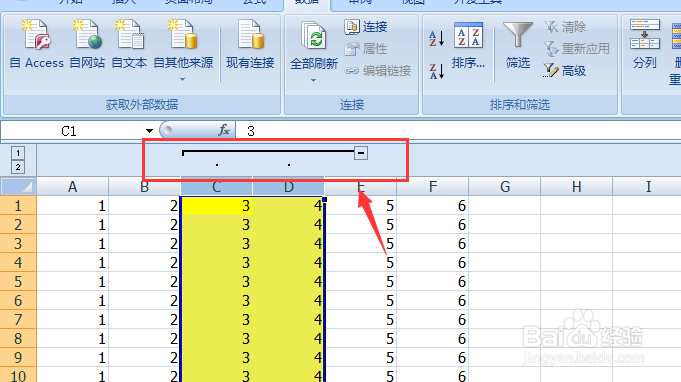Select row 7 header
The width and height of the screenshot is (681, 382).
coord(18,319)
